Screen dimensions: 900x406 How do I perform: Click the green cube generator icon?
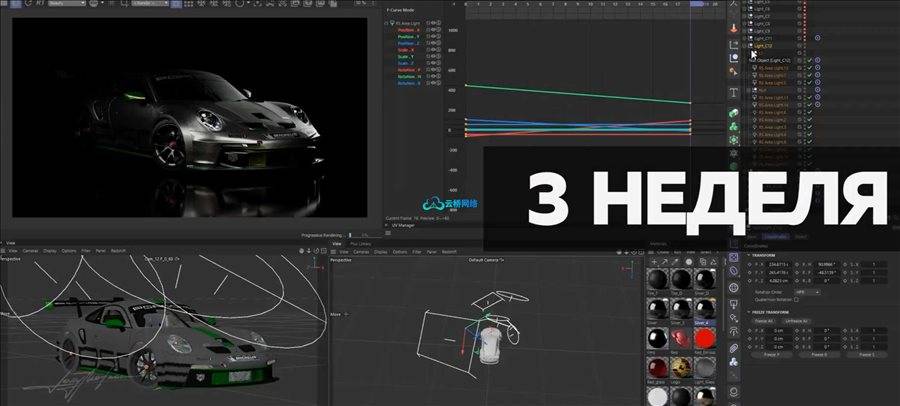[x=734, y=113]
